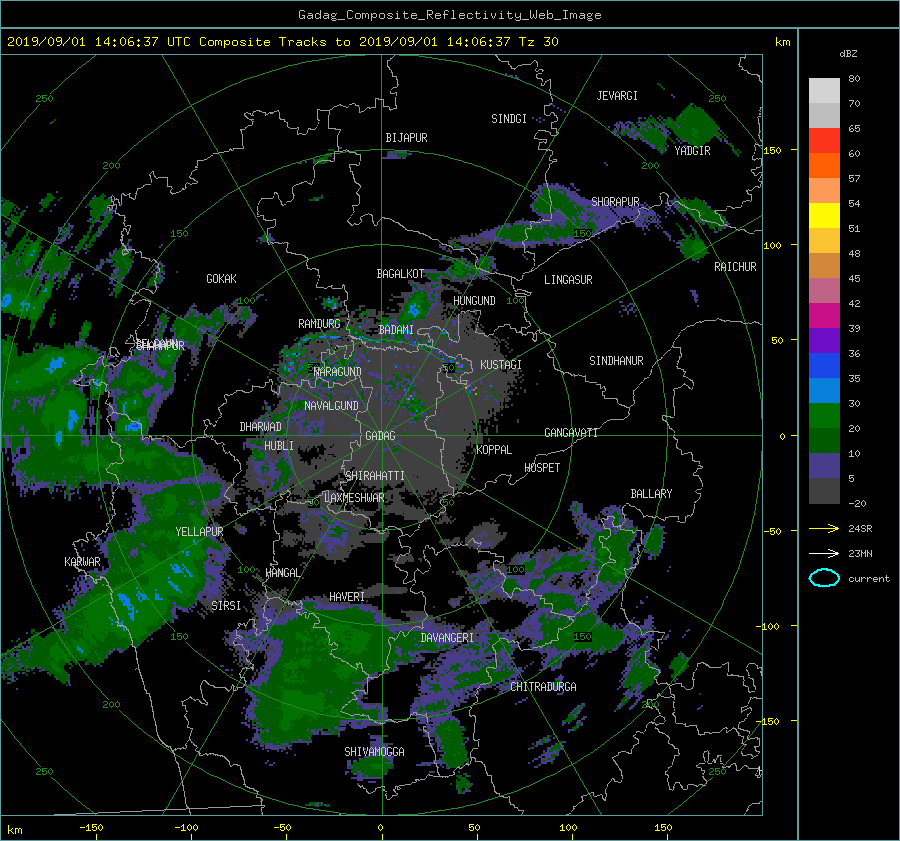Viewport: 900px width, 841px height.
Task: Click the LINGASUR city label
Action: pos(568,280)
